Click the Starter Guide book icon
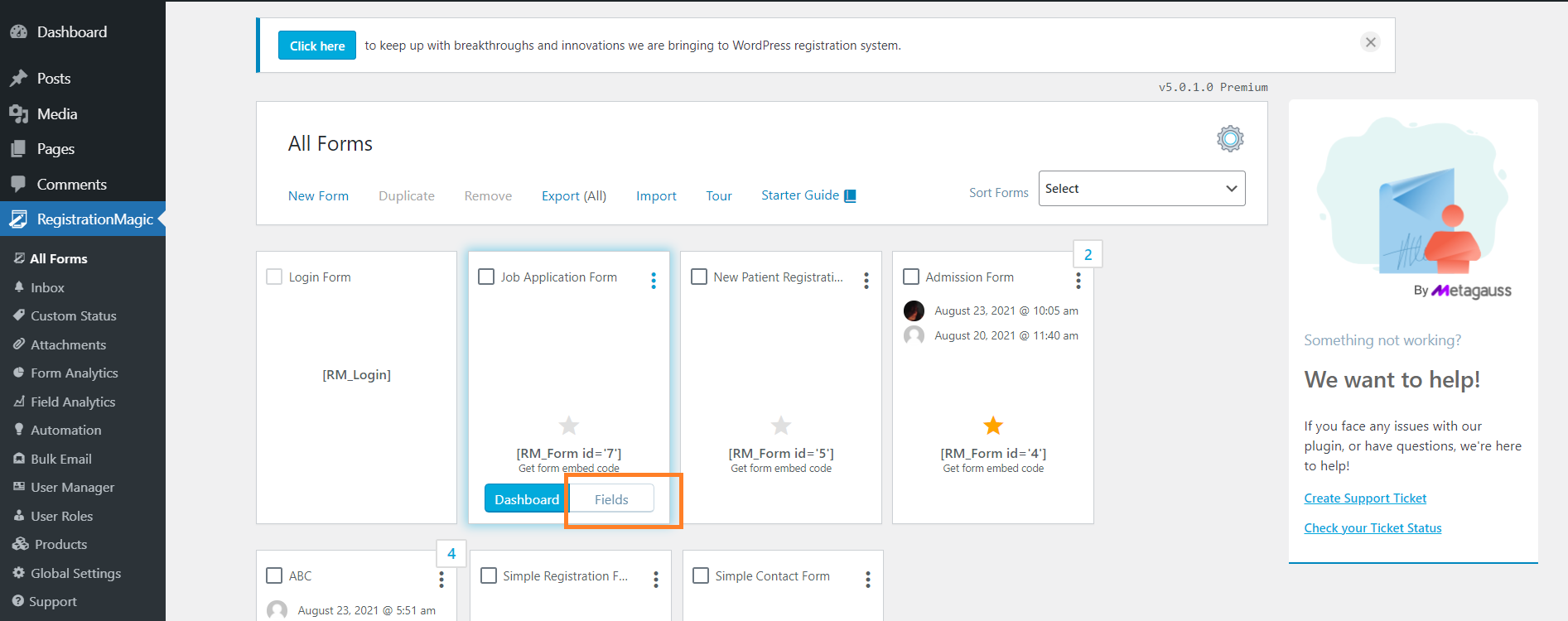The image size is (1568, 621). point(850,196)
